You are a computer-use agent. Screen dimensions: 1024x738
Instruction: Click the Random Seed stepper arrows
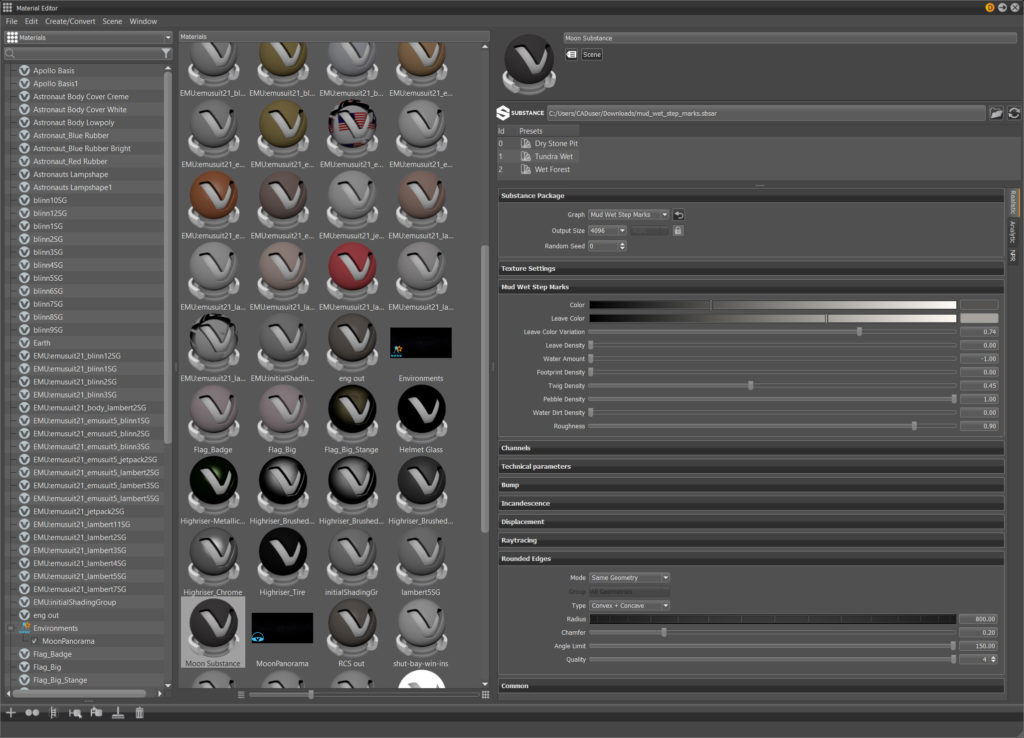click(622, 246)
